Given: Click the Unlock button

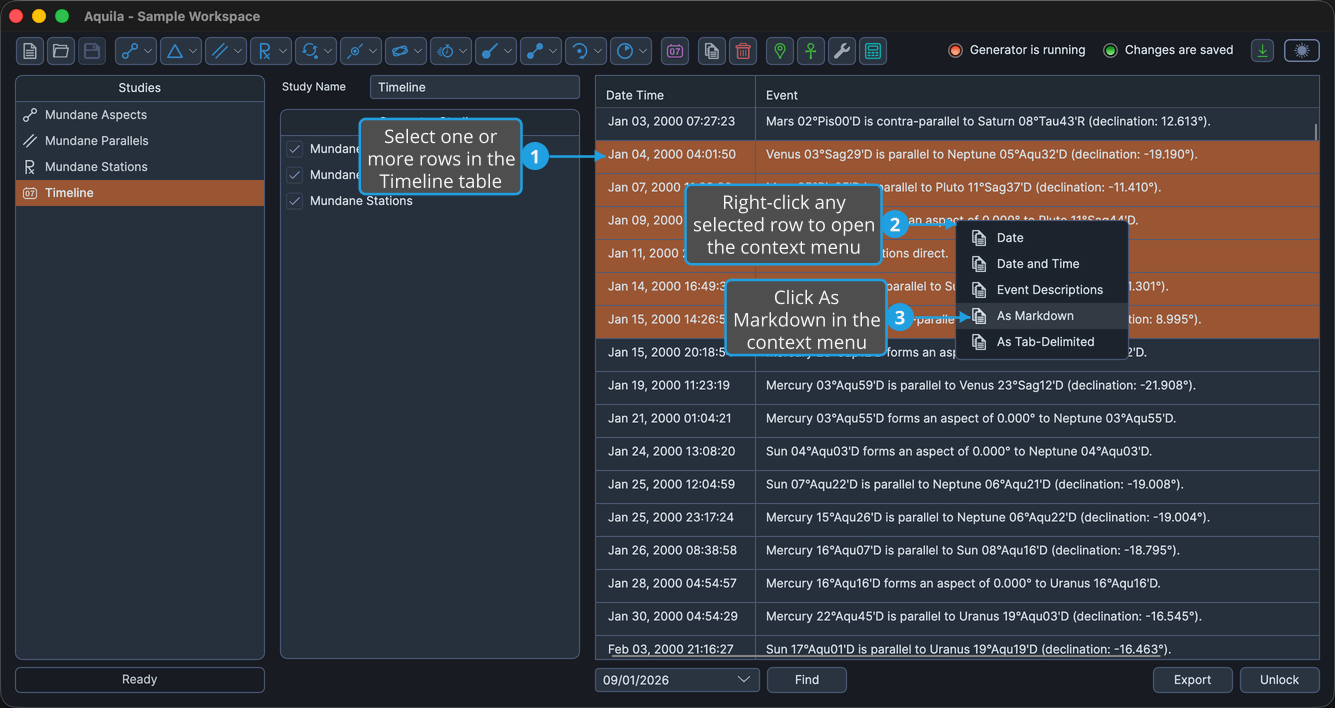Looking at the screenshot, I should 1279,680.
